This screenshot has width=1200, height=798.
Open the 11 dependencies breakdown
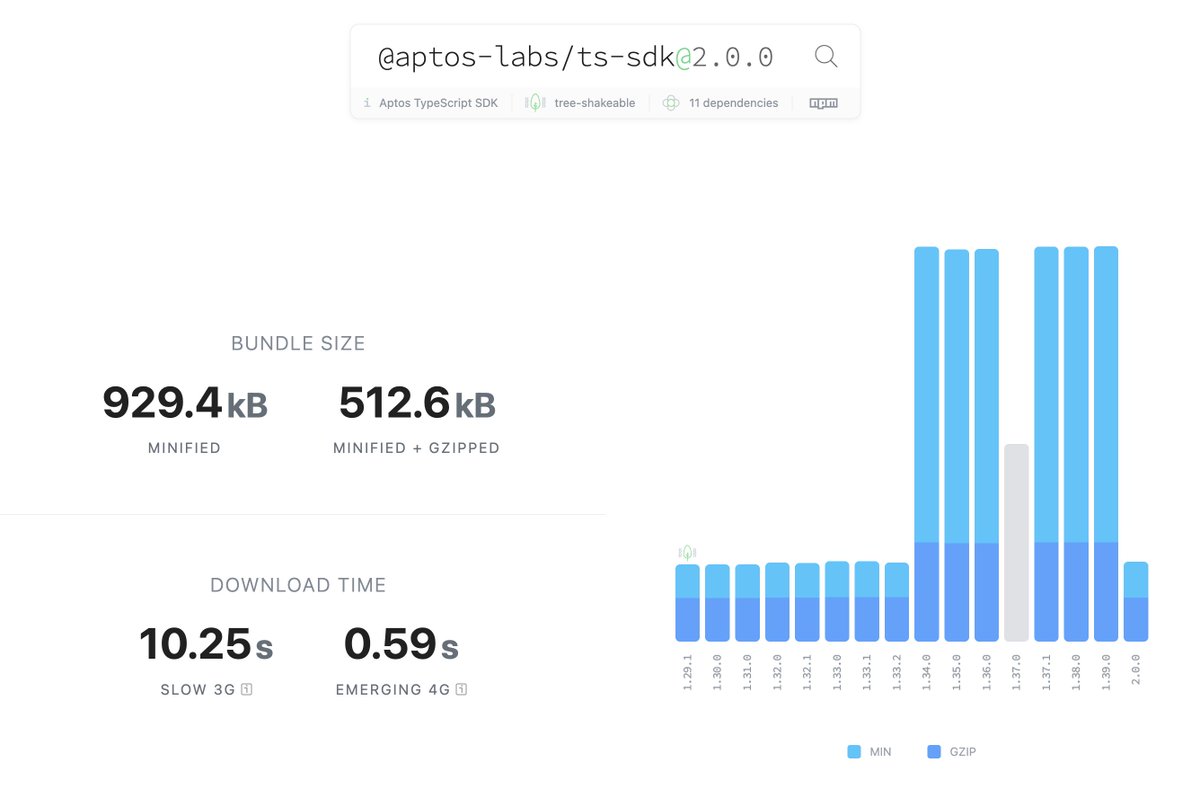736,102
